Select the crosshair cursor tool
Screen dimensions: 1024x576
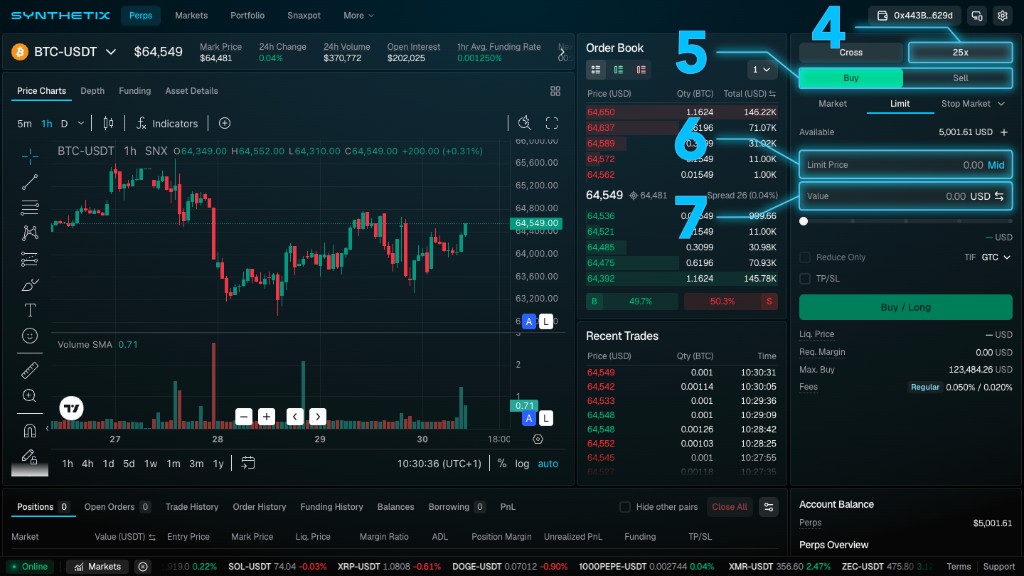click(29, 156)
